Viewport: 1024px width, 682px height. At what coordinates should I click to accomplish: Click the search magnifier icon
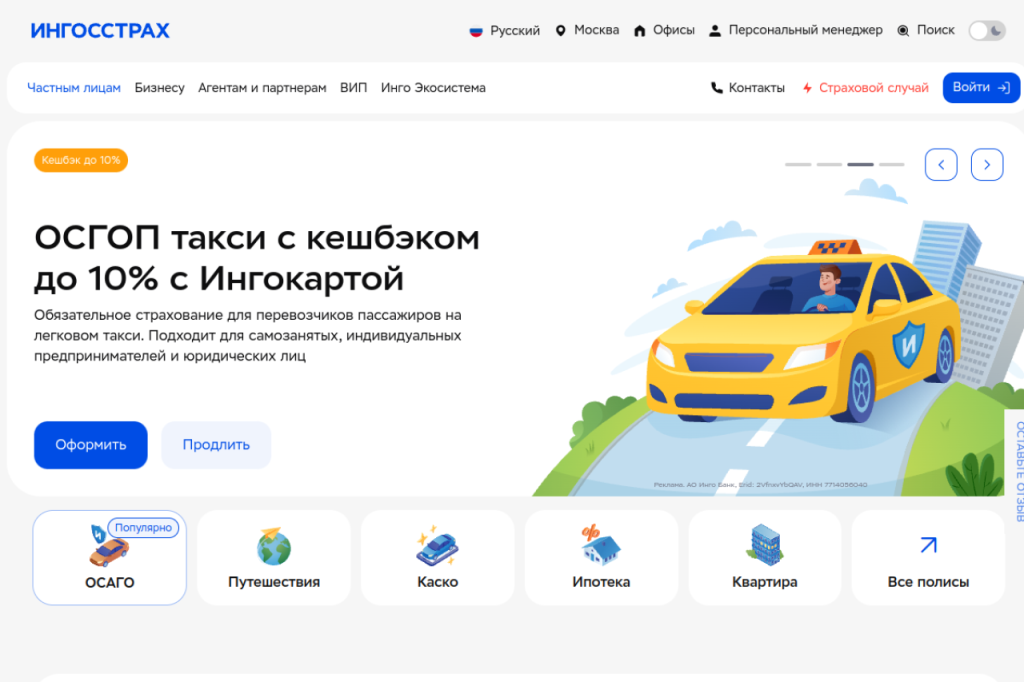tap(903, 31)
